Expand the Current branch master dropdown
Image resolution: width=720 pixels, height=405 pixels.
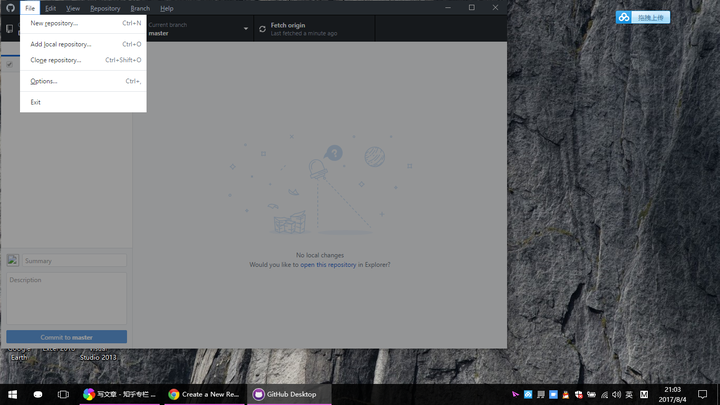(197, 29)
